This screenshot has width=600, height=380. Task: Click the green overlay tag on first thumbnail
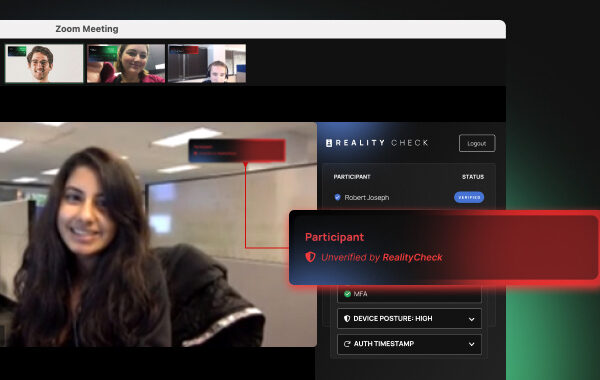pos(17,51)
